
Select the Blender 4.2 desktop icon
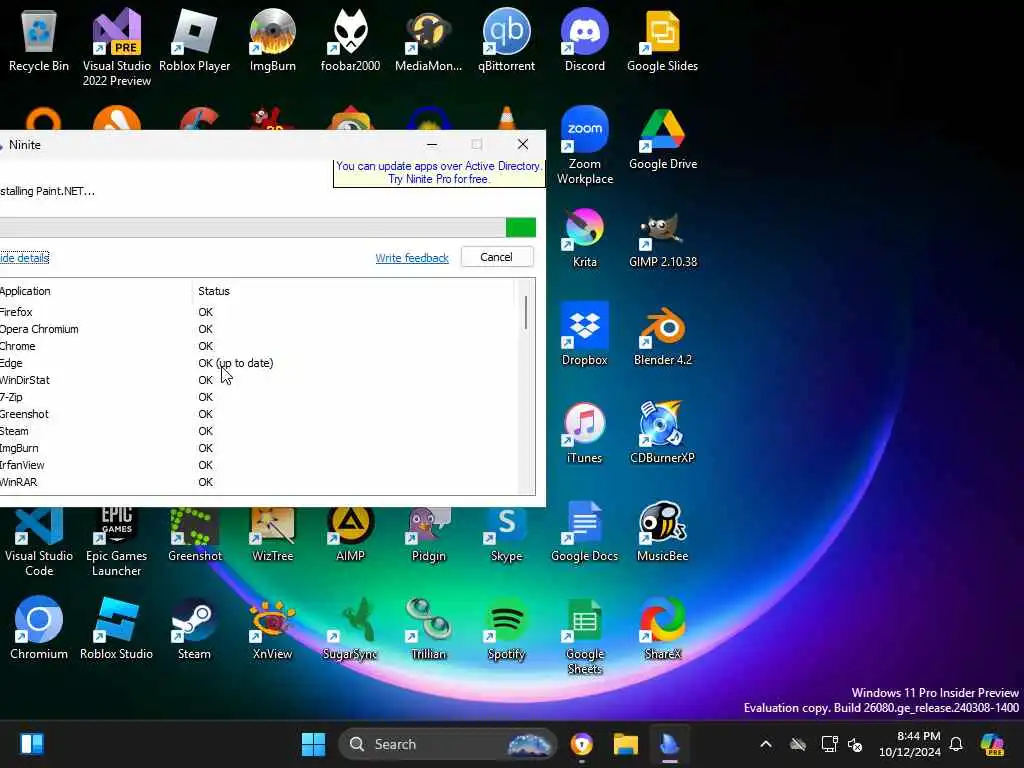click(x=662, y=334)
